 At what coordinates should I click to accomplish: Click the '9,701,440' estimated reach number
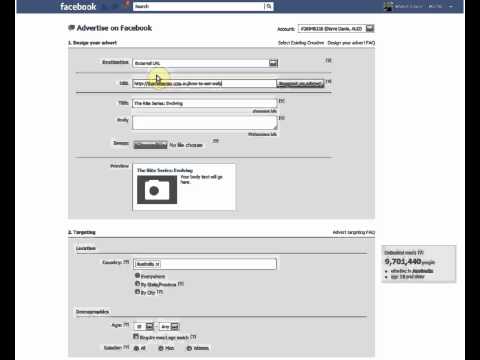coord(403,261)
